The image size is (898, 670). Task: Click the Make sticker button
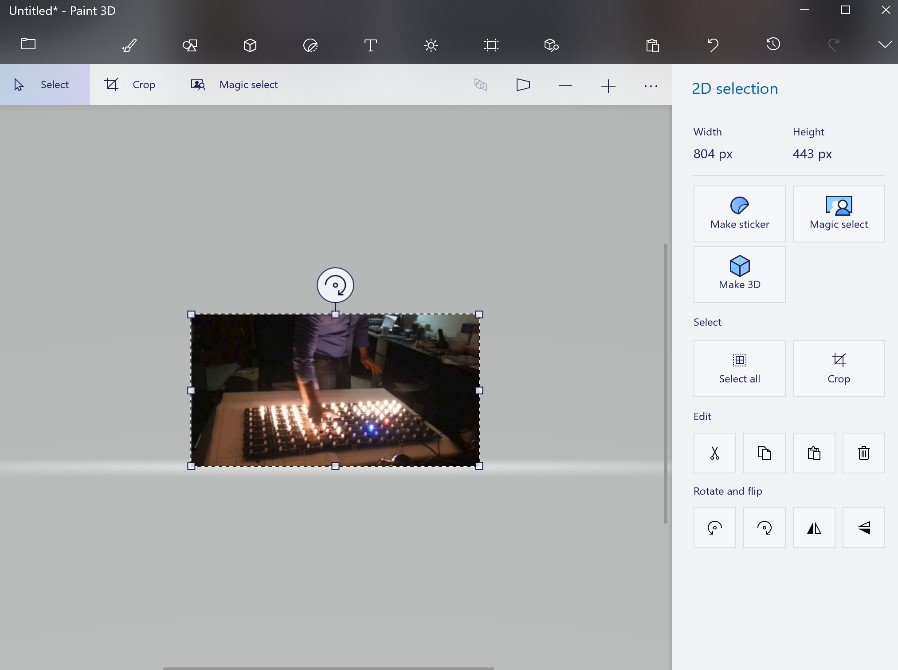(x=739, y=214)
